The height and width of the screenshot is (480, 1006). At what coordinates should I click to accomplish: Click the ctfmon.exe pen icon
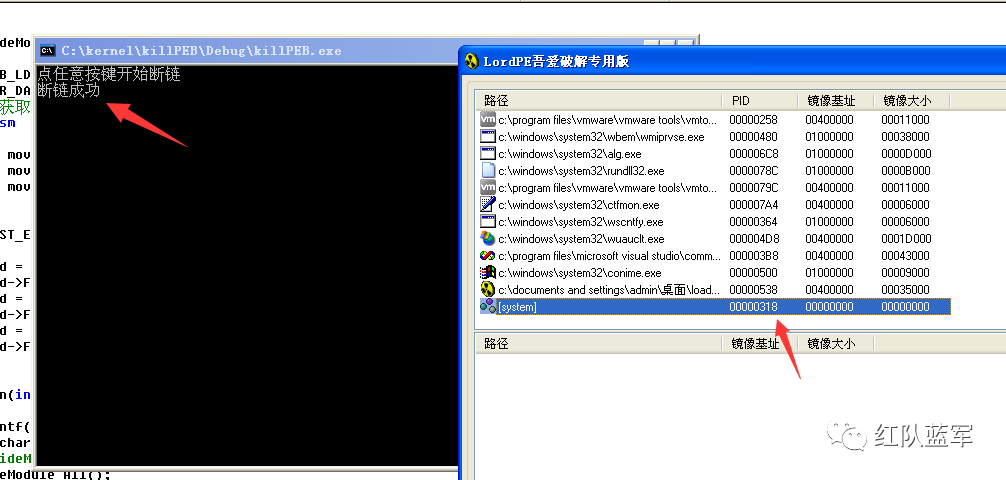(x=488, y=205)
